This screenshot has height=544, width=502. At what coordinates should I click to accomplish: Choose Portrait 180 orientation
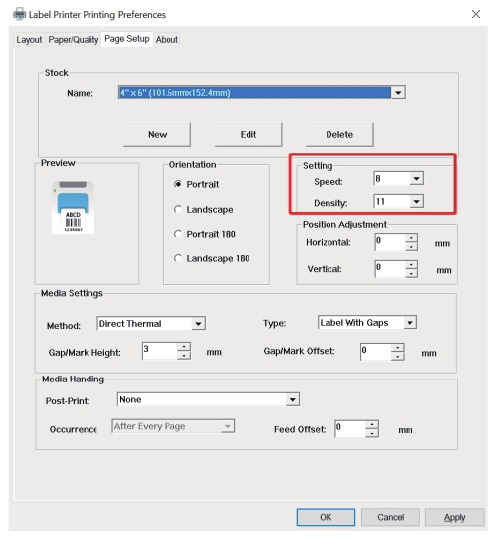[205, 234]
